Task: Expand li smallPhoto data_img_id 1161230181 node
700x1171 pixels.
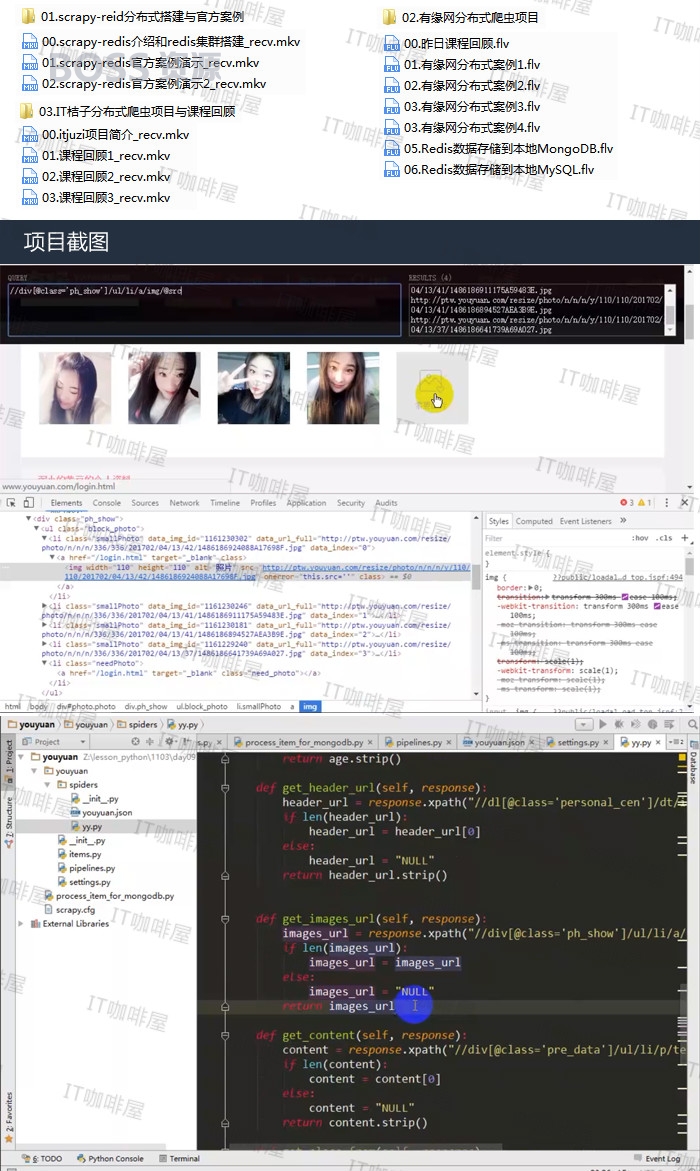Action: click(x=44, y=625)
